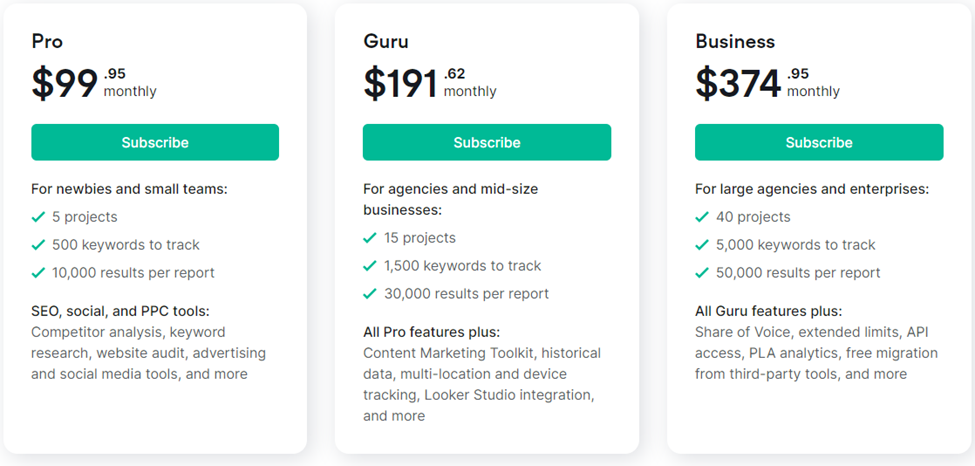Click the checkmark beside '500 keywords to track'
The height and width of the screenshot is (466, 975).
click(39, 245)
